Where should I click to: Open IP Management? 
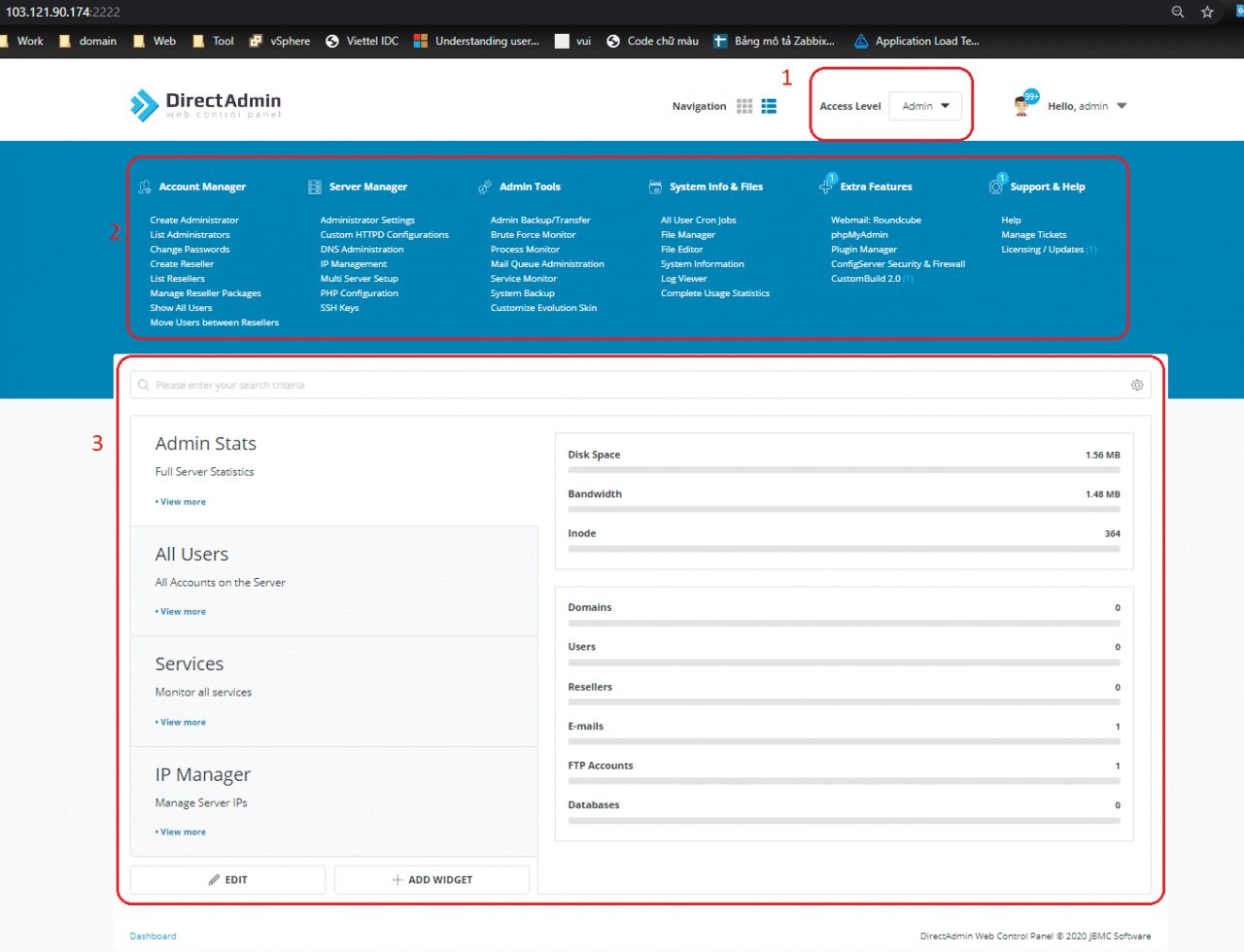(354, 264)
